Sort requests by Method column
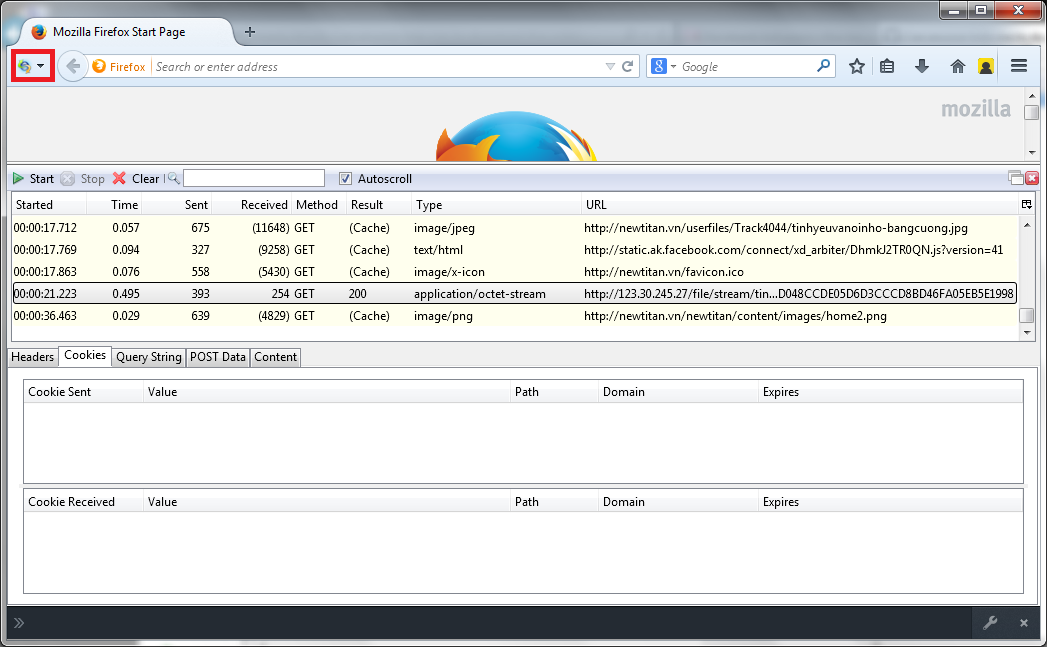Viewport: 1047px width, 647px height. 318,204
